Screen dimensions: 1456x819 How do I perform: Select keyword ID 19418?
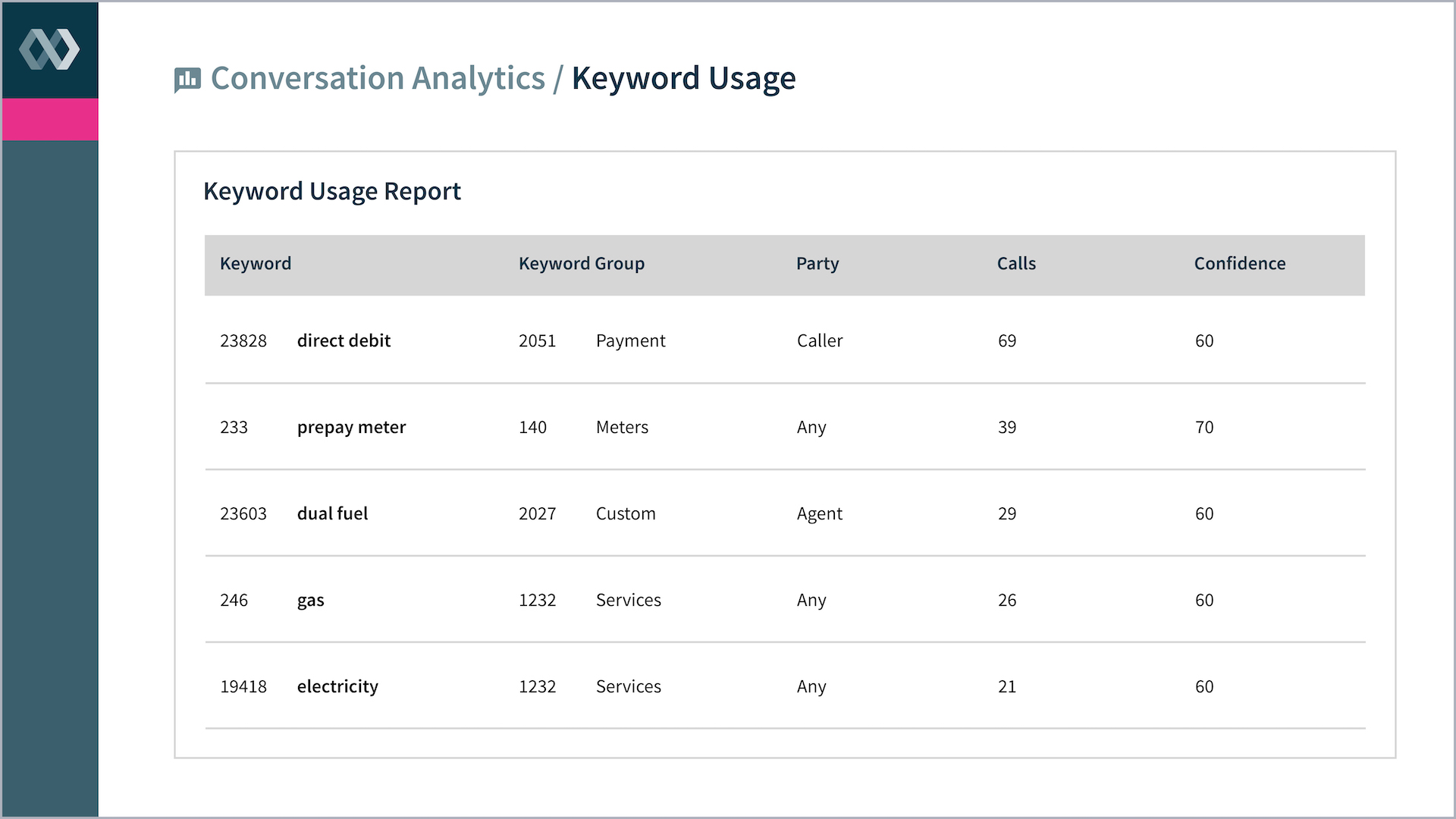tap(243, 686)
